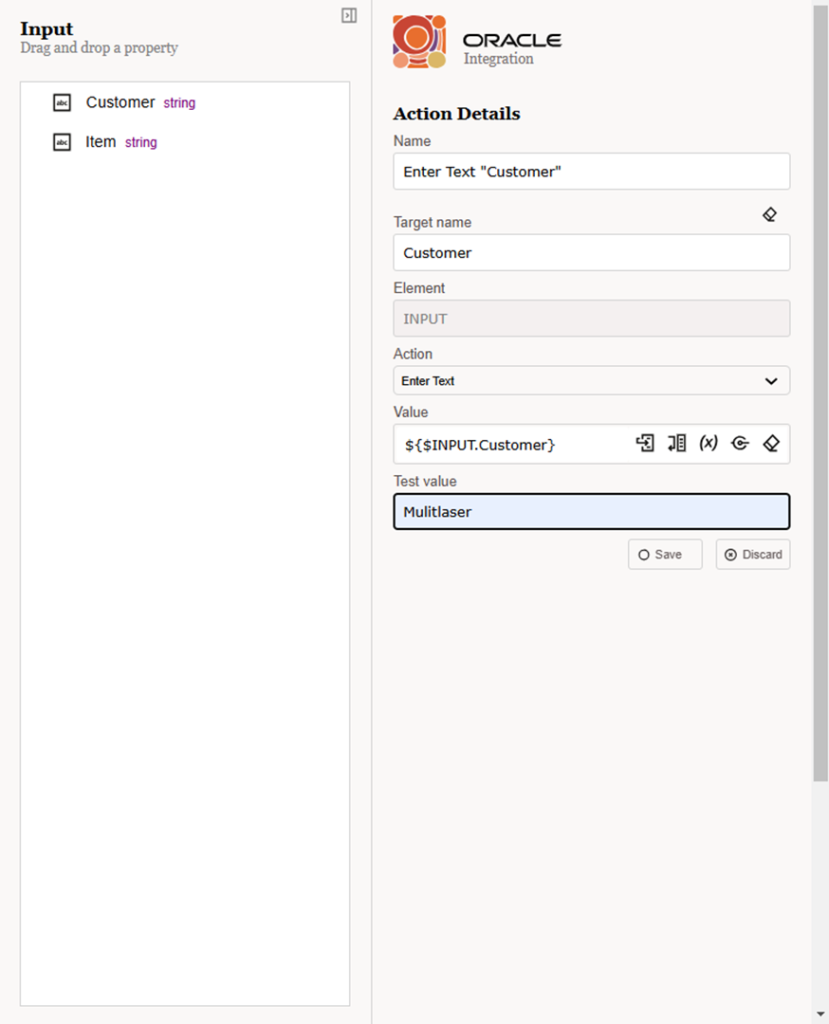This screenshot has height=1024, width=829.
Task: Click the Target name text field
Action: [590, 252]
